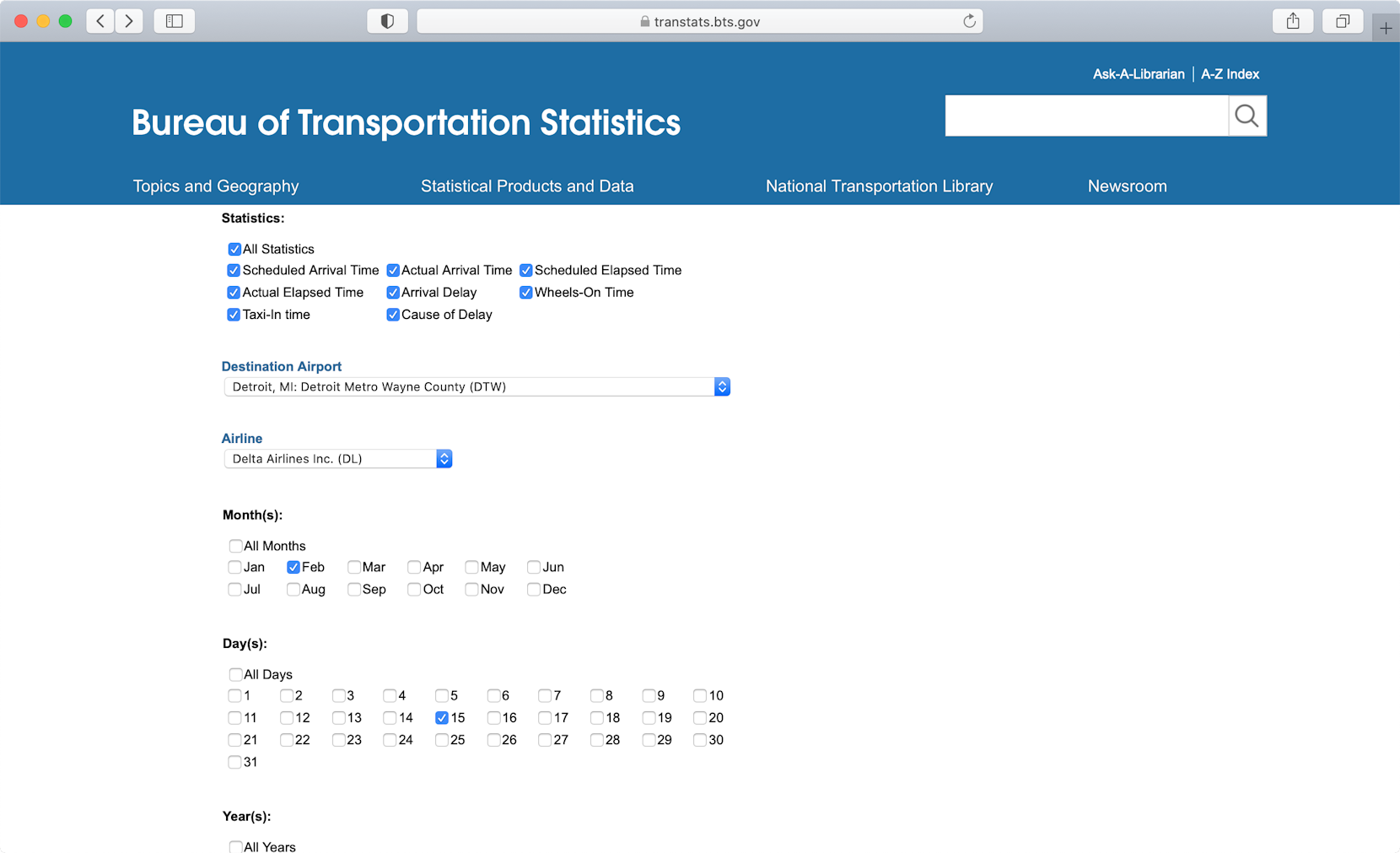Screen dimensions: 1400x853
Task: Check the day 20 checkbox
Action: (700, 718)
